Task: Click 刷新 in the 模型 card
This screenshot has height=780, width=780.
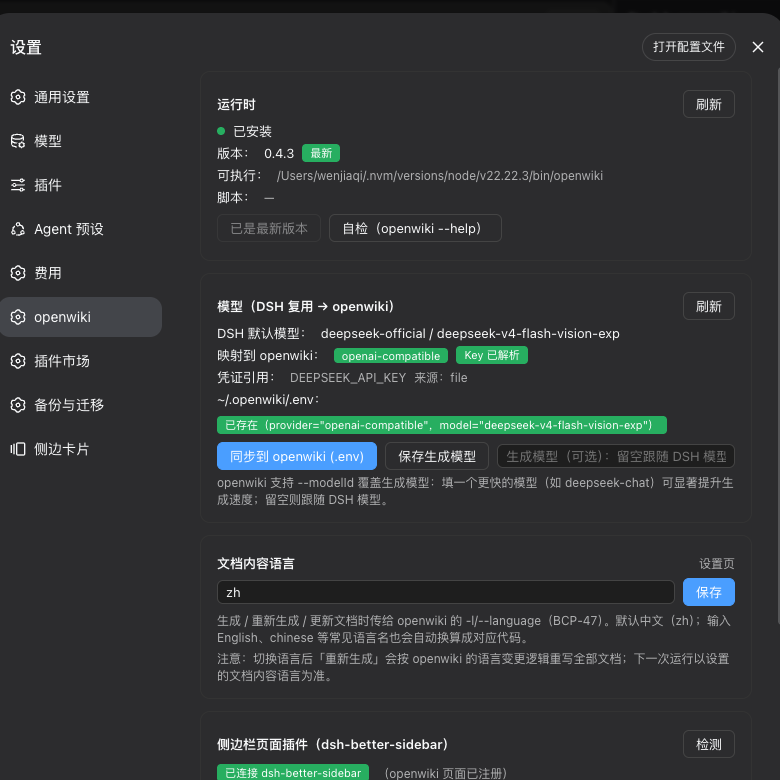Action: coord(708,306)
